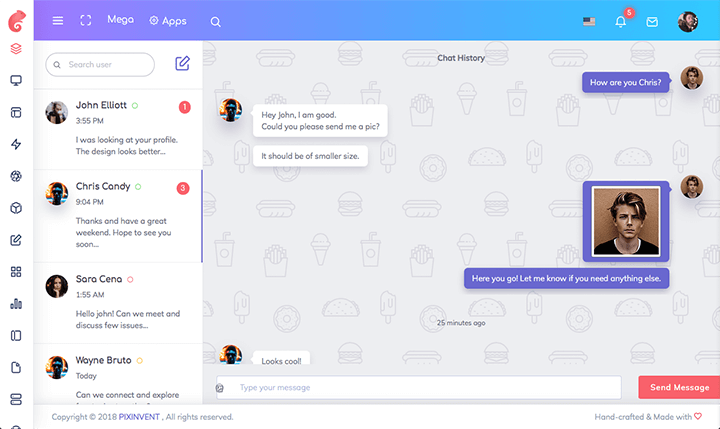Click 'Hey John, I am good.' message
The height and width of the screenshot is (429, 720).
tap(320, 120)
